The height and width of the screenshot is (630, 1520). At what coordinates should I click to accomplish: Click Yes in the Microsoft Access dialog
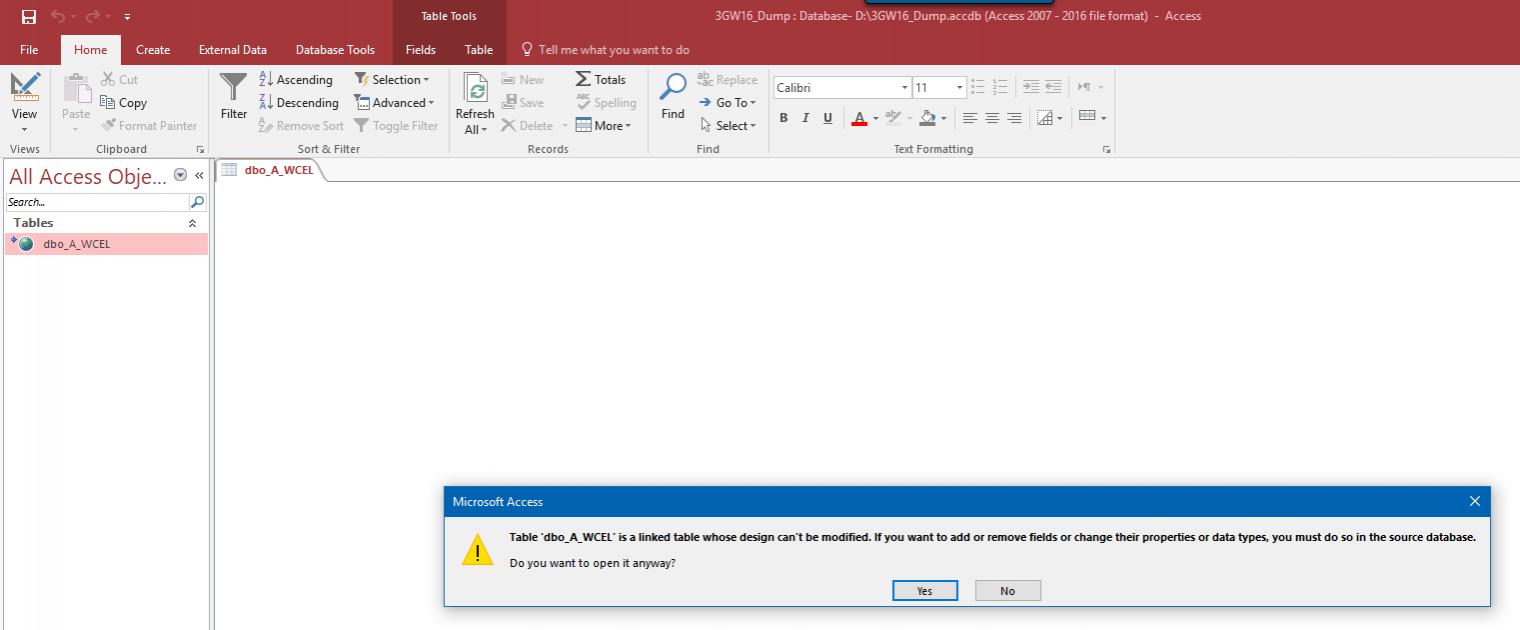(925, 591)
